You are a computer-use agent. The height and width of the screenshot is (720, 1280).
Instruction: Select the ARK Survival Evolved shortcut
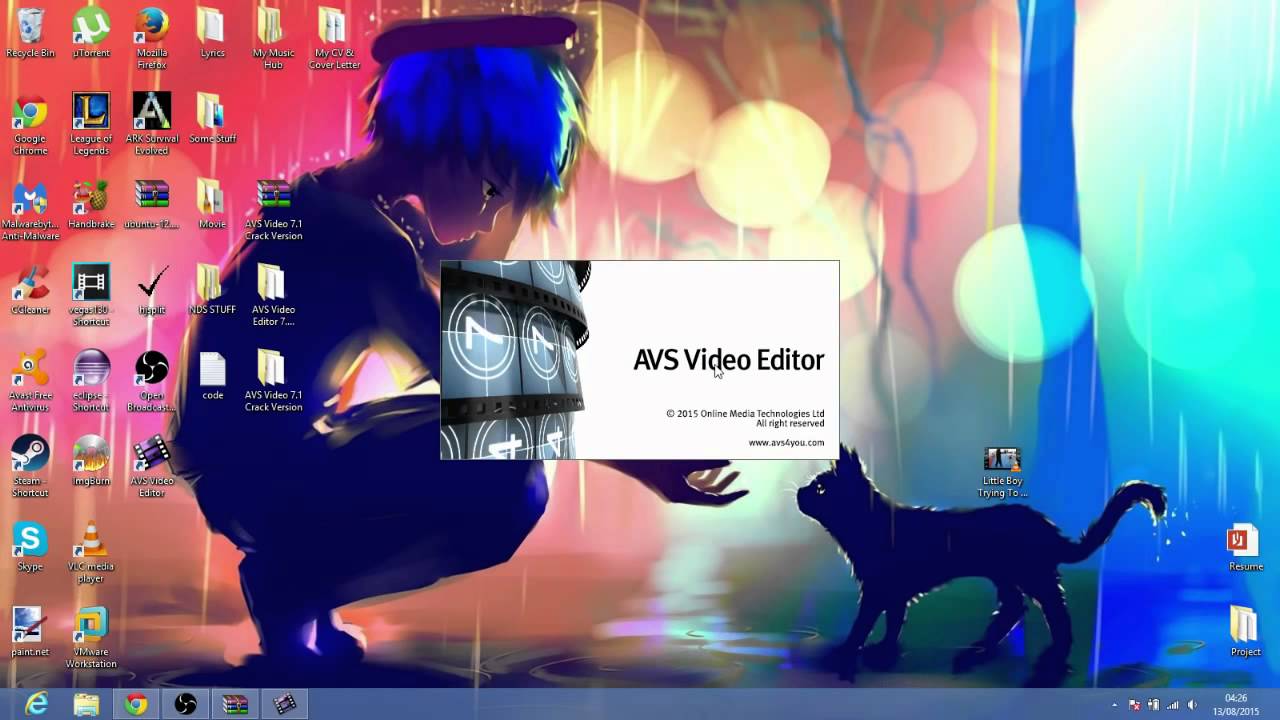pos(152,125)
